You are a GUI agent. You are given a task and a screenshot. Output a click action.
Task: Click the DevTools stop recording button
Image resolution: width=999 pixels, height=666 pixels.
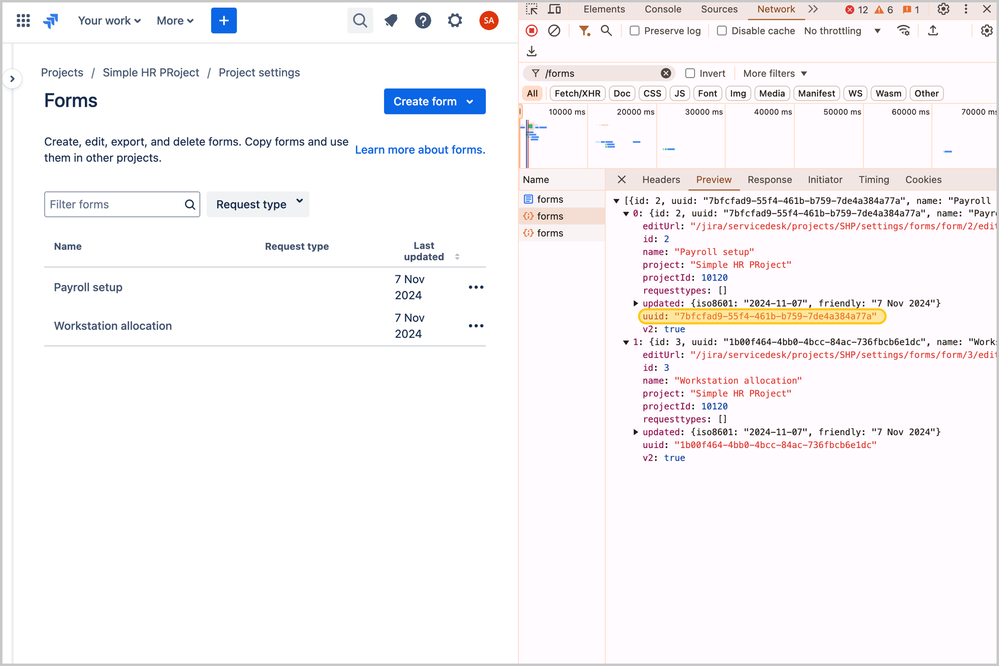532,31
